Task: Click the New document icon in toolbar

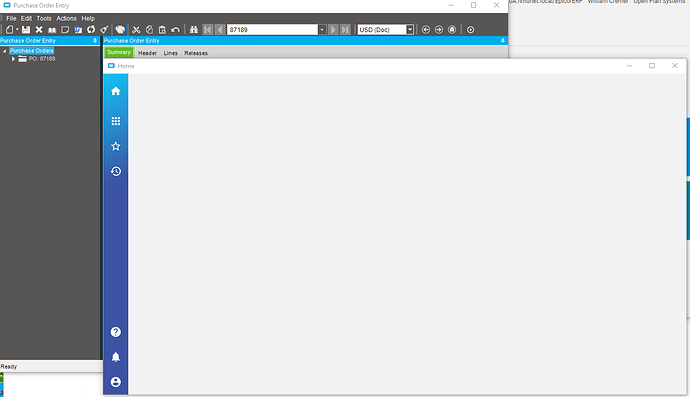Action: click(9, 29)
